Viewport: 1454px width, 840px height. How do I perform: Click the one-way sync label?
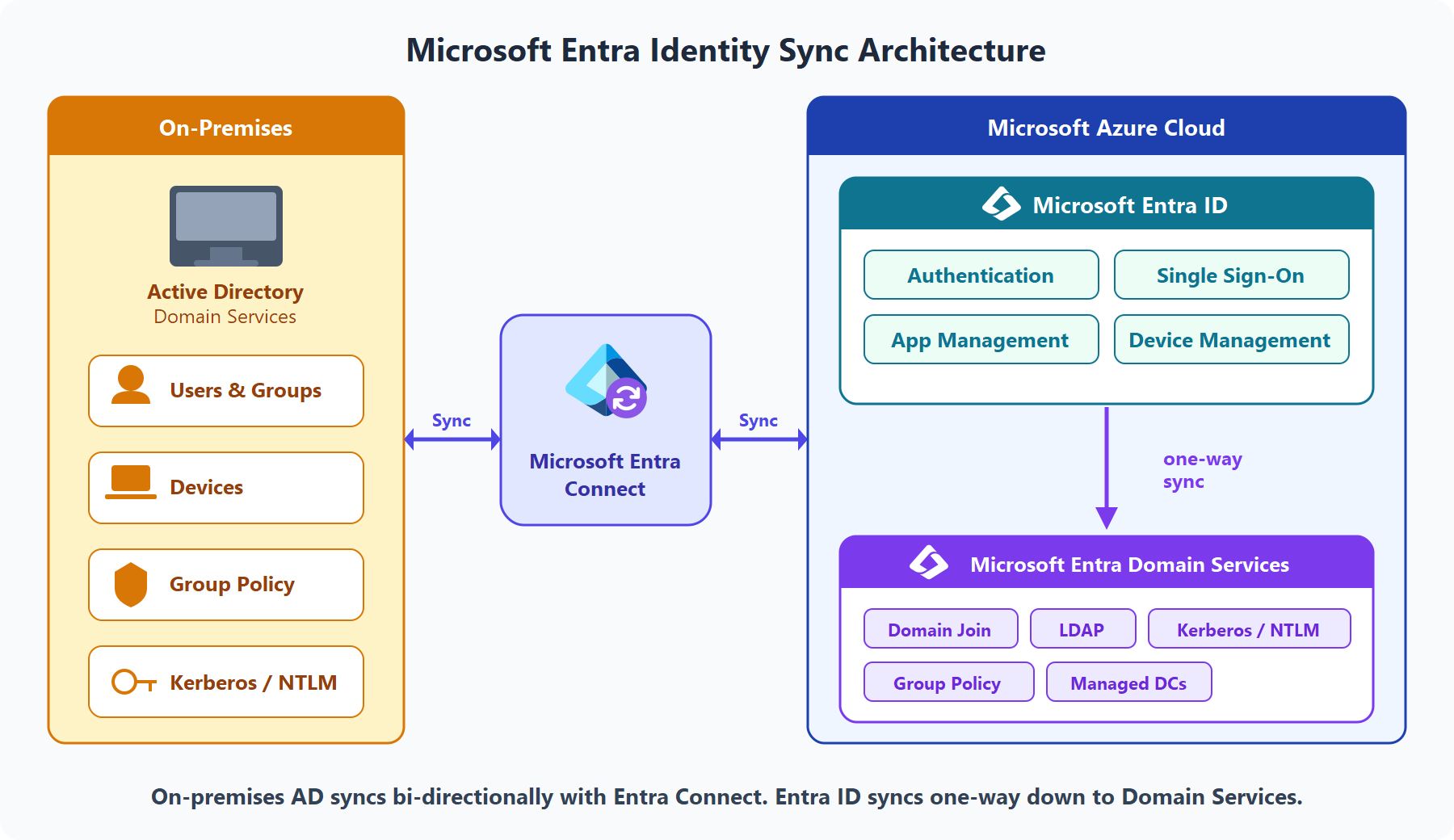(1203, 470)
